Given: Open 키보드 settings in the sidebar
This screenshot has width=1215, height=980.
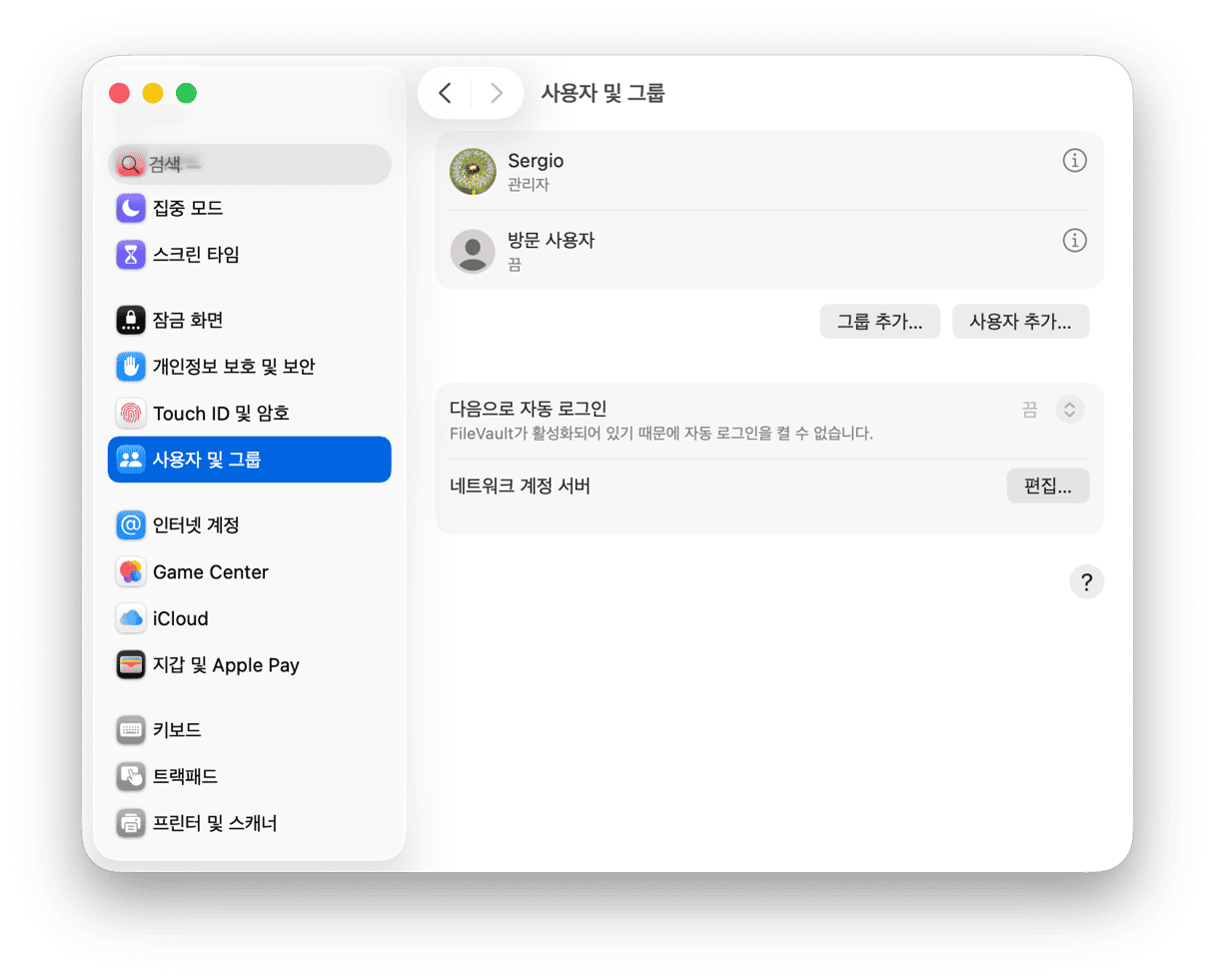Looking at the screenshot, I should tap(177, 730).
